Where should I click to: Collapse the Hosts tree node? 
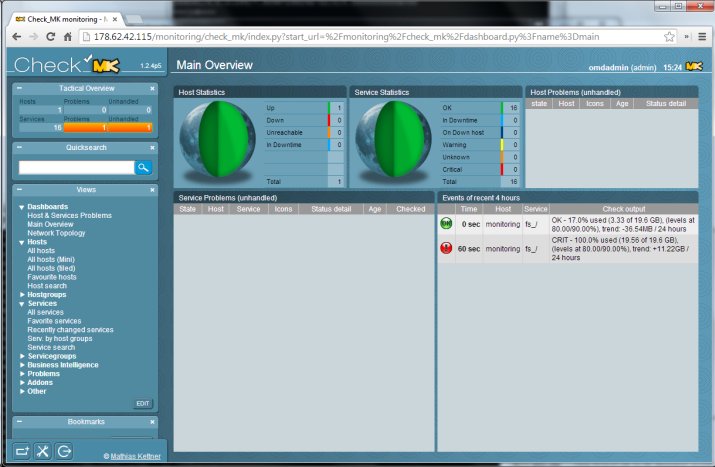(21, 242)
